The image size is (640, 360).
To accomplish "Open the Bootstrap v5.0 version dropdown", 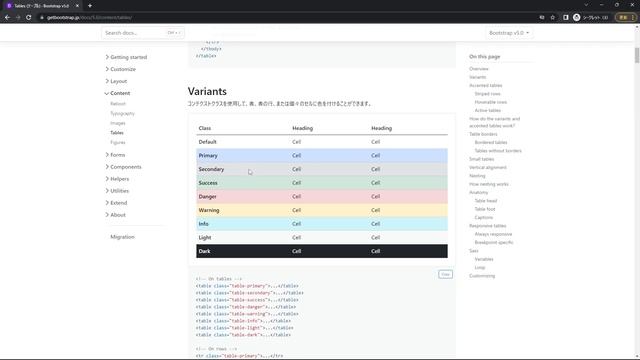I will (x=509, y=33).
